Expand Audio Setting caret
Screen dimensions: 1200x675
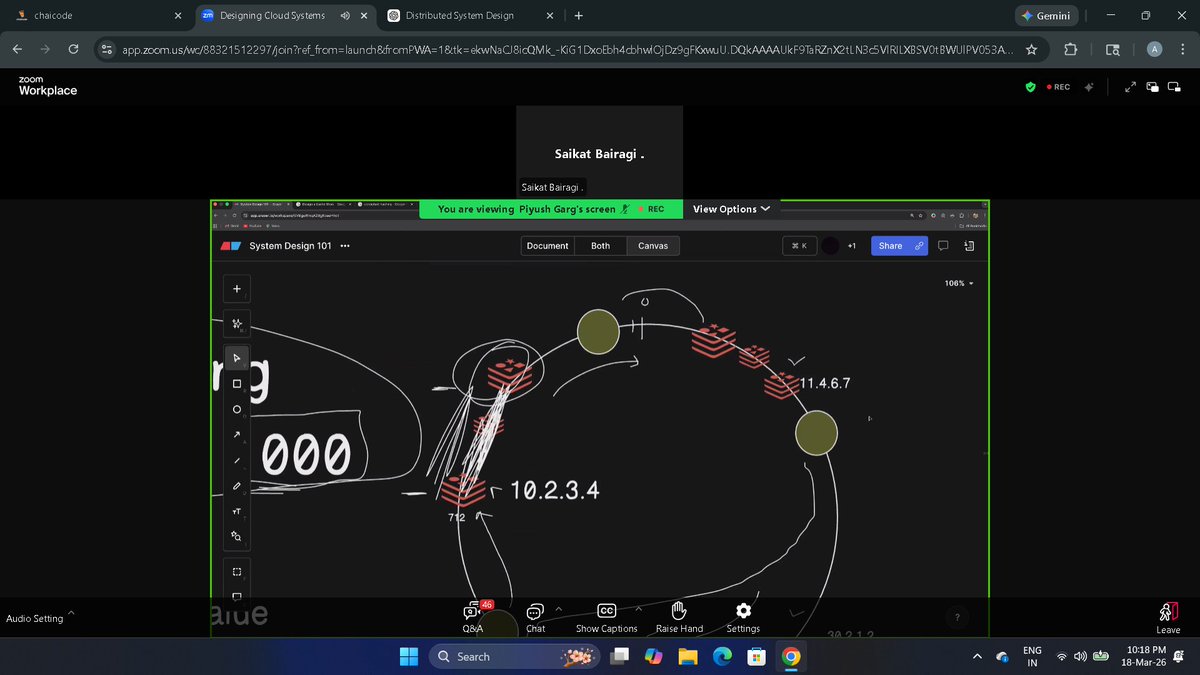[x=70, y=613]
